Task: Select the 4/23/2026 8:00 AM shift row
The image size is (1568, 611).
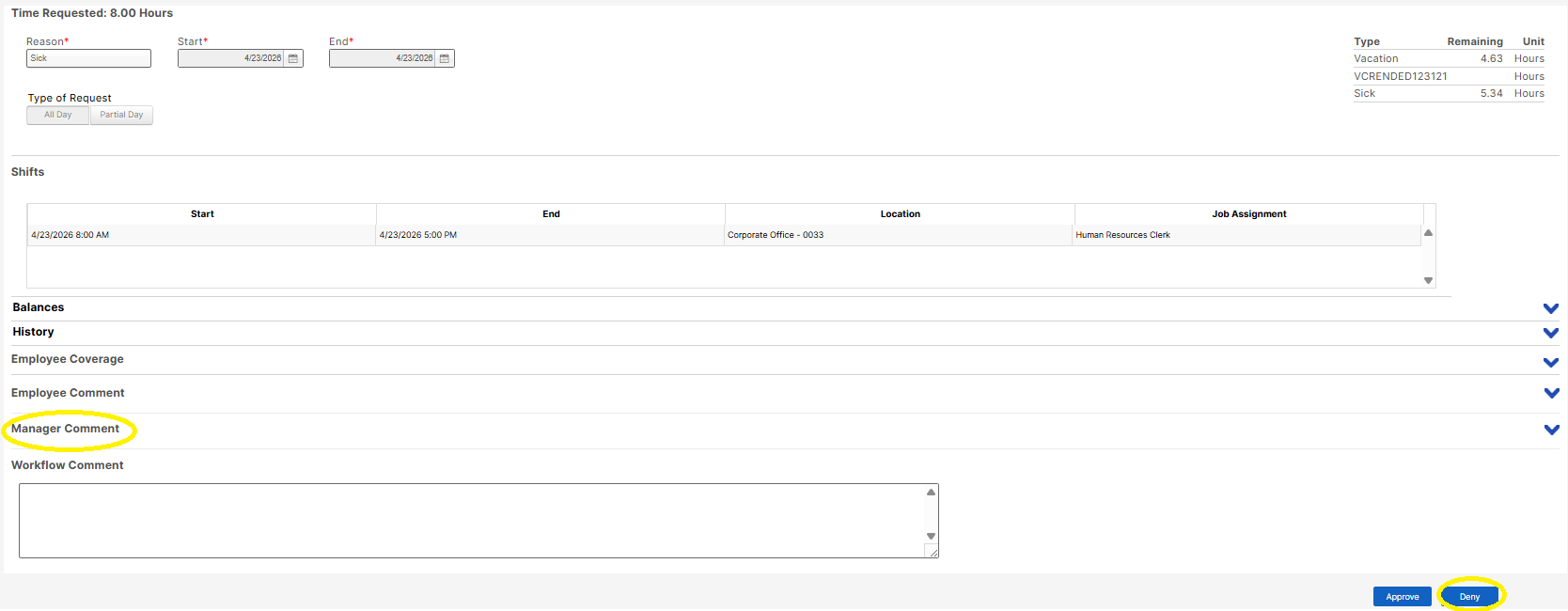Action: [724, 235]
